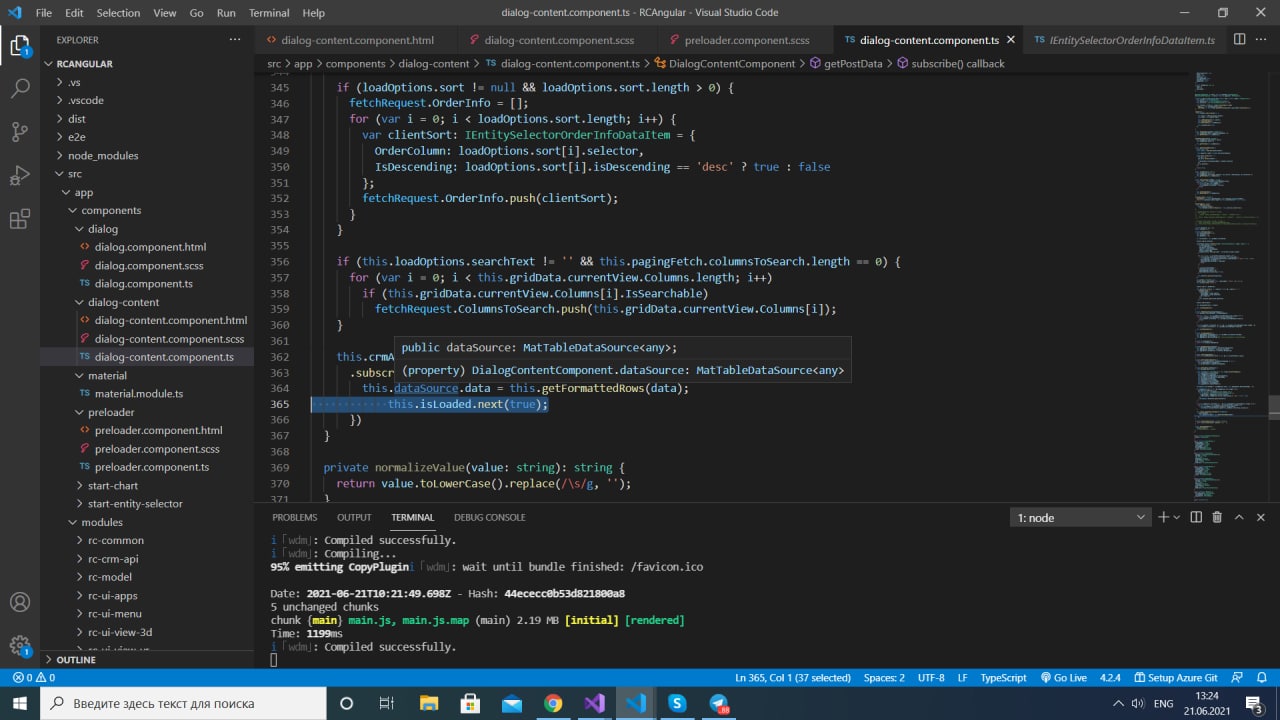
Task: Click the split editor right icon
Action: click(x=1239, y=40)
